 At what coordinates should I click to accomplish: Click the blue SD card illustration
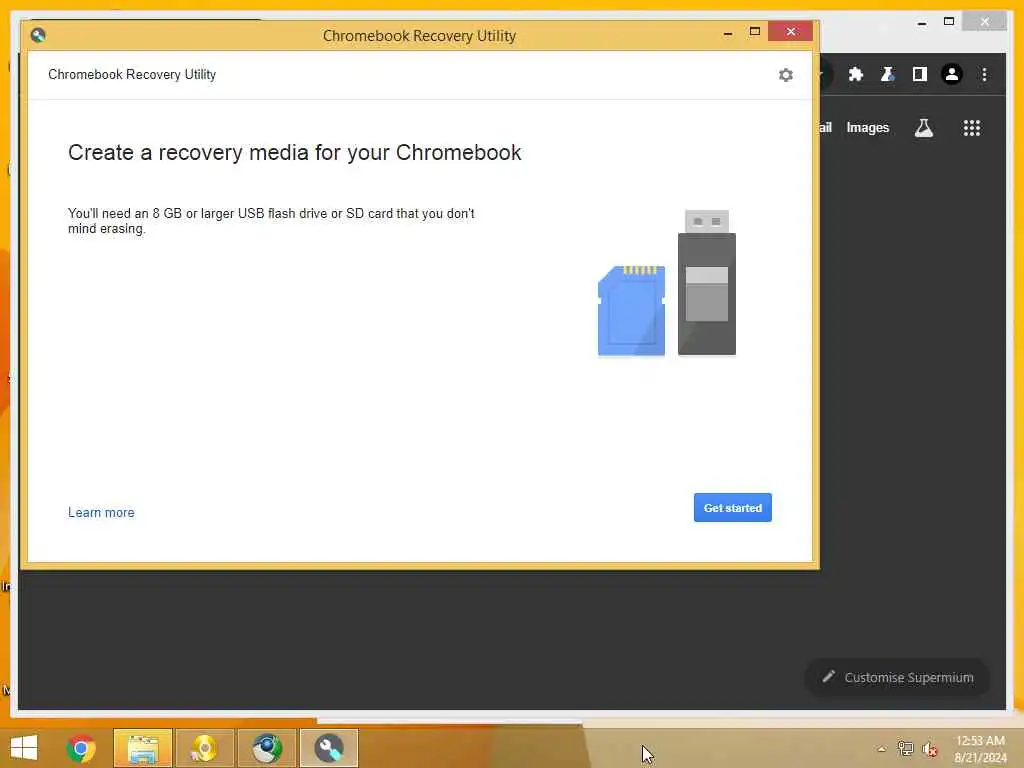tap(632, 311)
